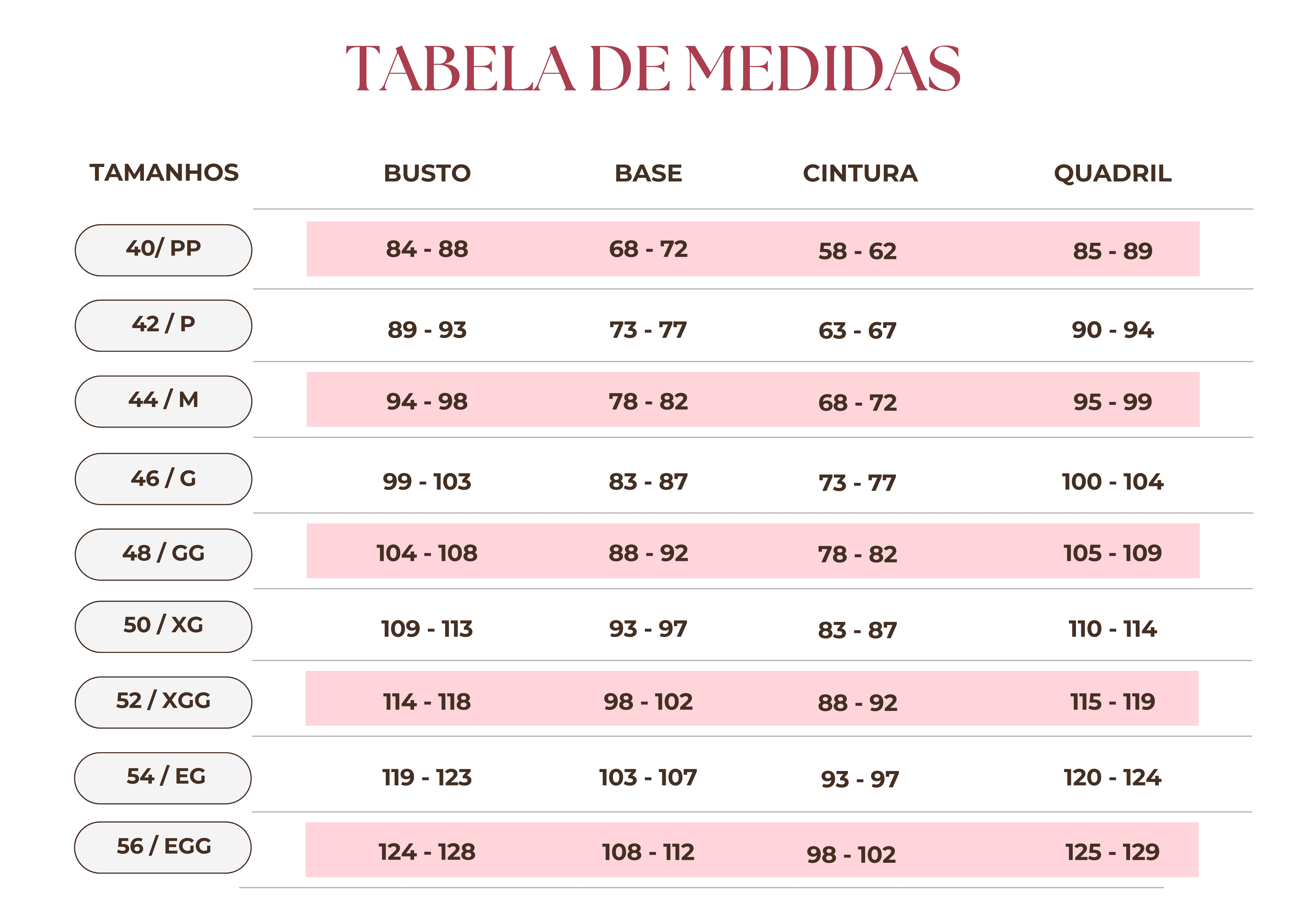1307x924 pixels.
Task: Choose the 52 / XGG size pill
Action: (x=163, y=702)
